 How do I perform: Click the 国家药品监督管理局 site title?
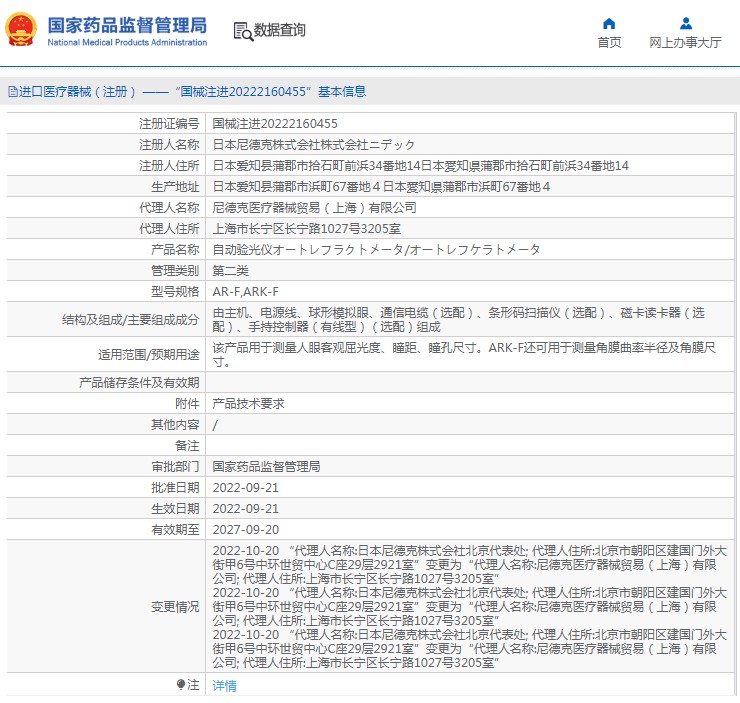pyautogui.click(x=127, y=25)
